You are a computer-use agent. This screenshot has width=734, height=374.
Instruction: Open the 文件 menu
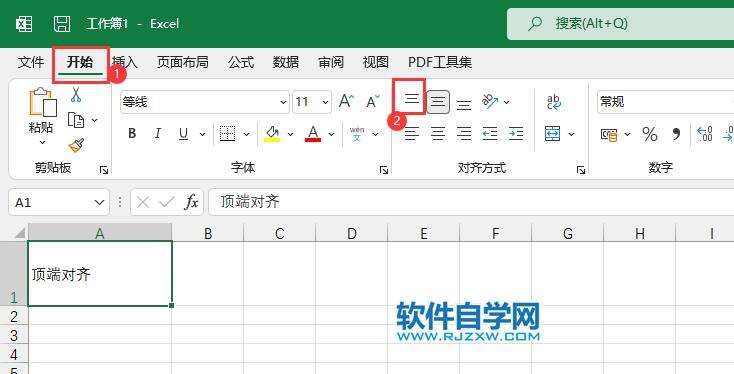tap(31, 62)
